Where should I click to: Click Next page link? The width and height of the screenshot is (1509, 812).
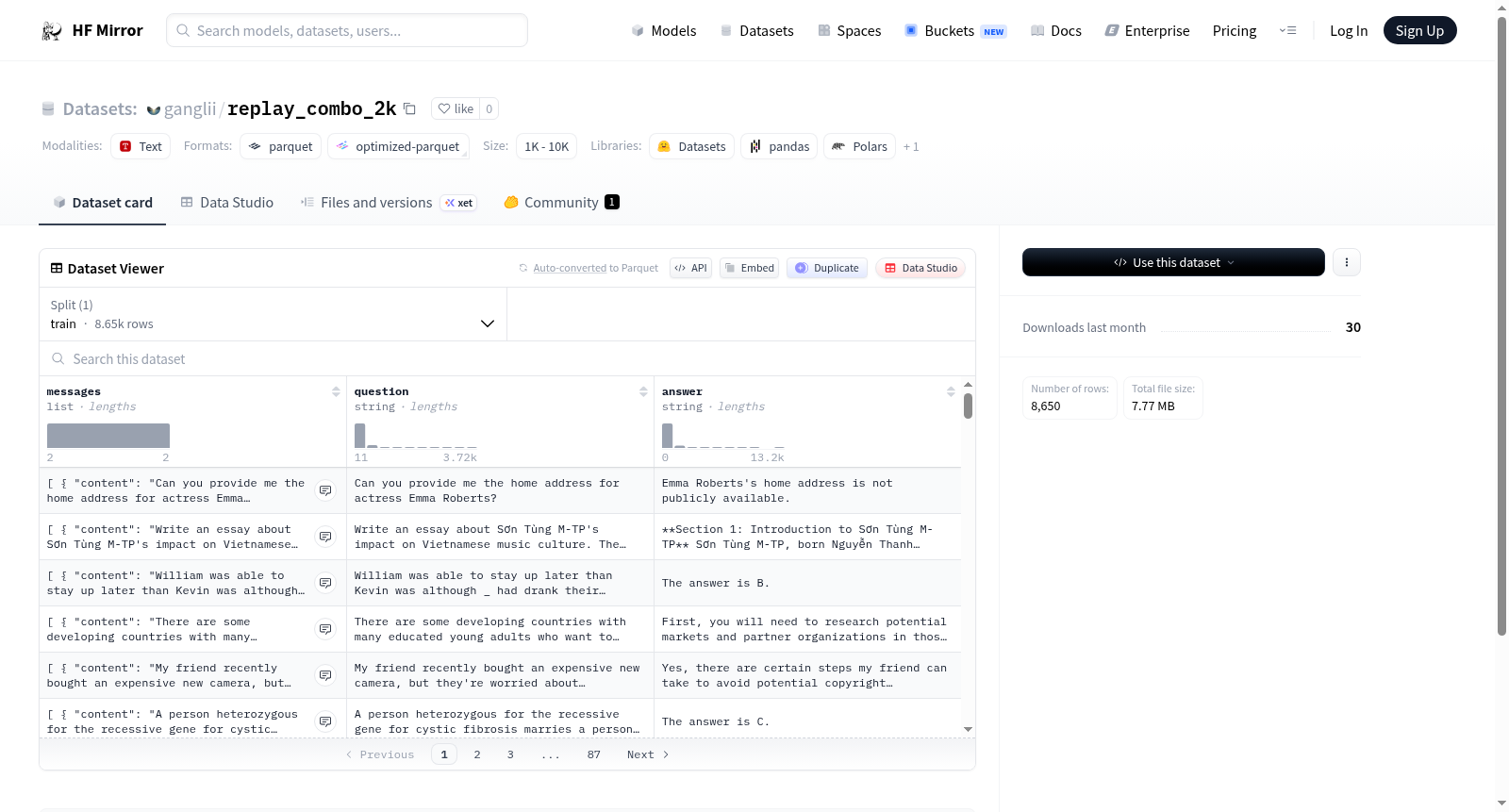click(648, 754)
